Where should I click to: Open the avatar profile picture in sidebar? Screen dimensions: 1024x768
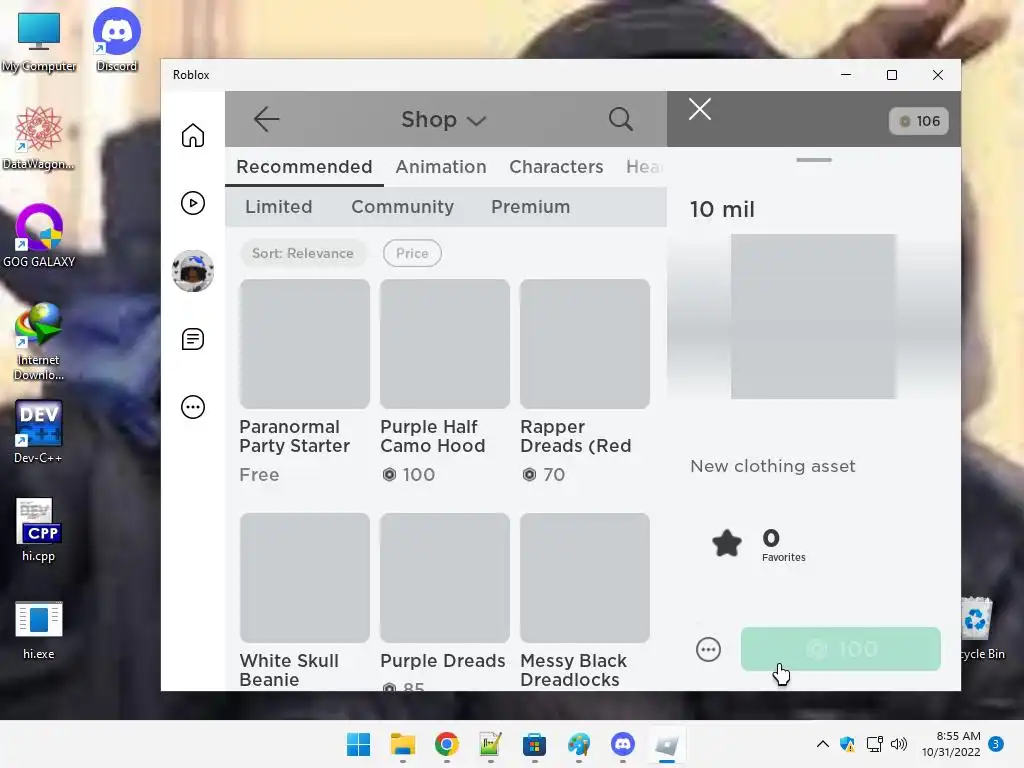[x=193, y=271]
